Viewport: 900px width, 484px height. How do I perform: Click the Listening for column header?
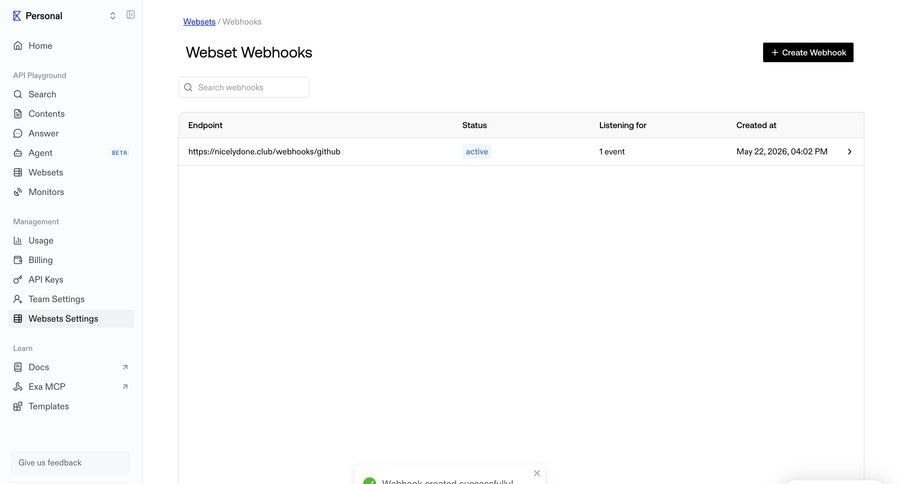(622, 125)
